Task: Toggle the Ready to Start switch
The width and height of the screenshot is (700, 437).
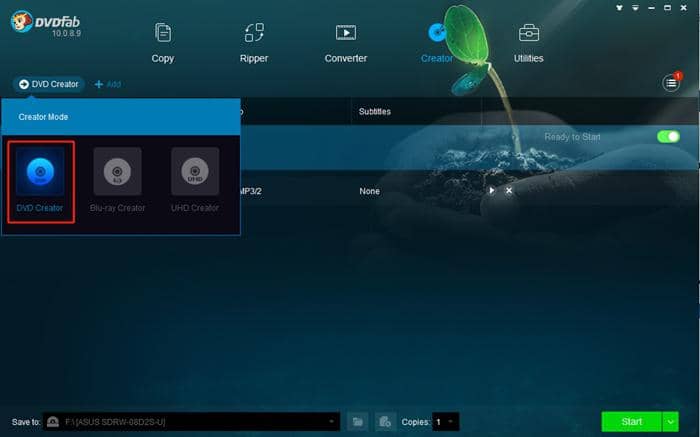Action: pyautogui.click(x=668, y=137)
